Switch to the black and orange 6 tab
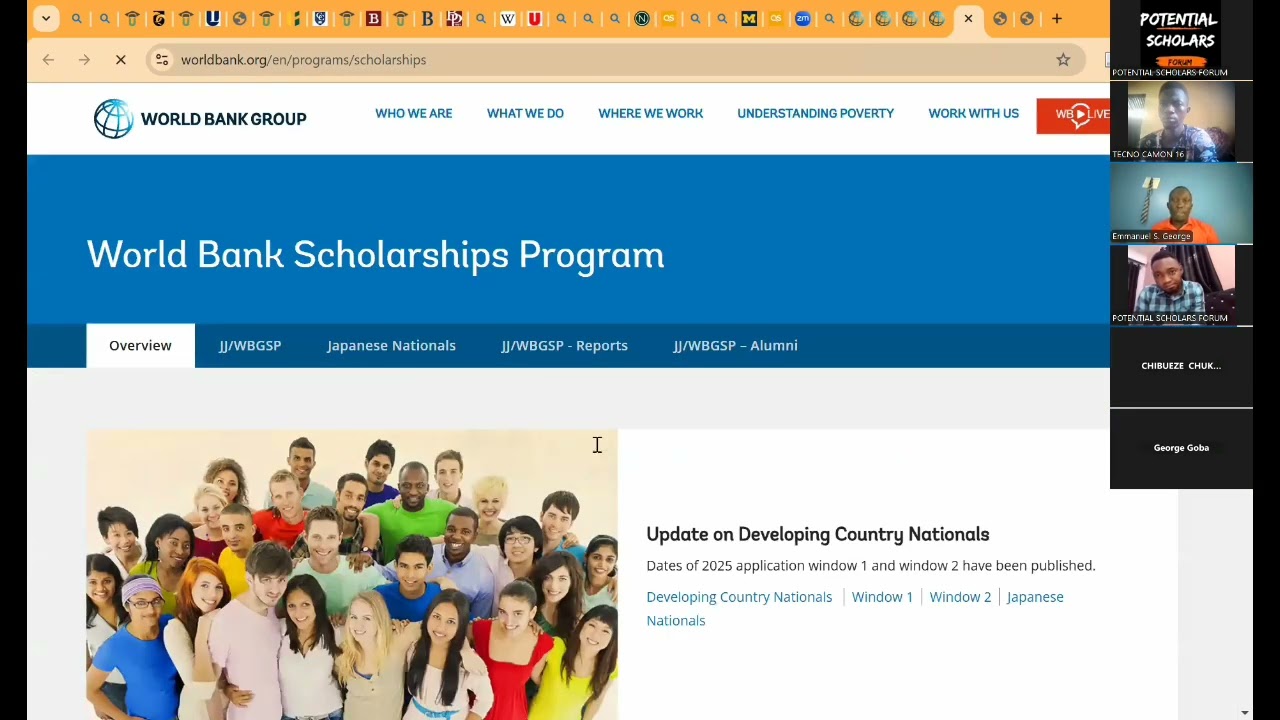 (x=158, y=19)
